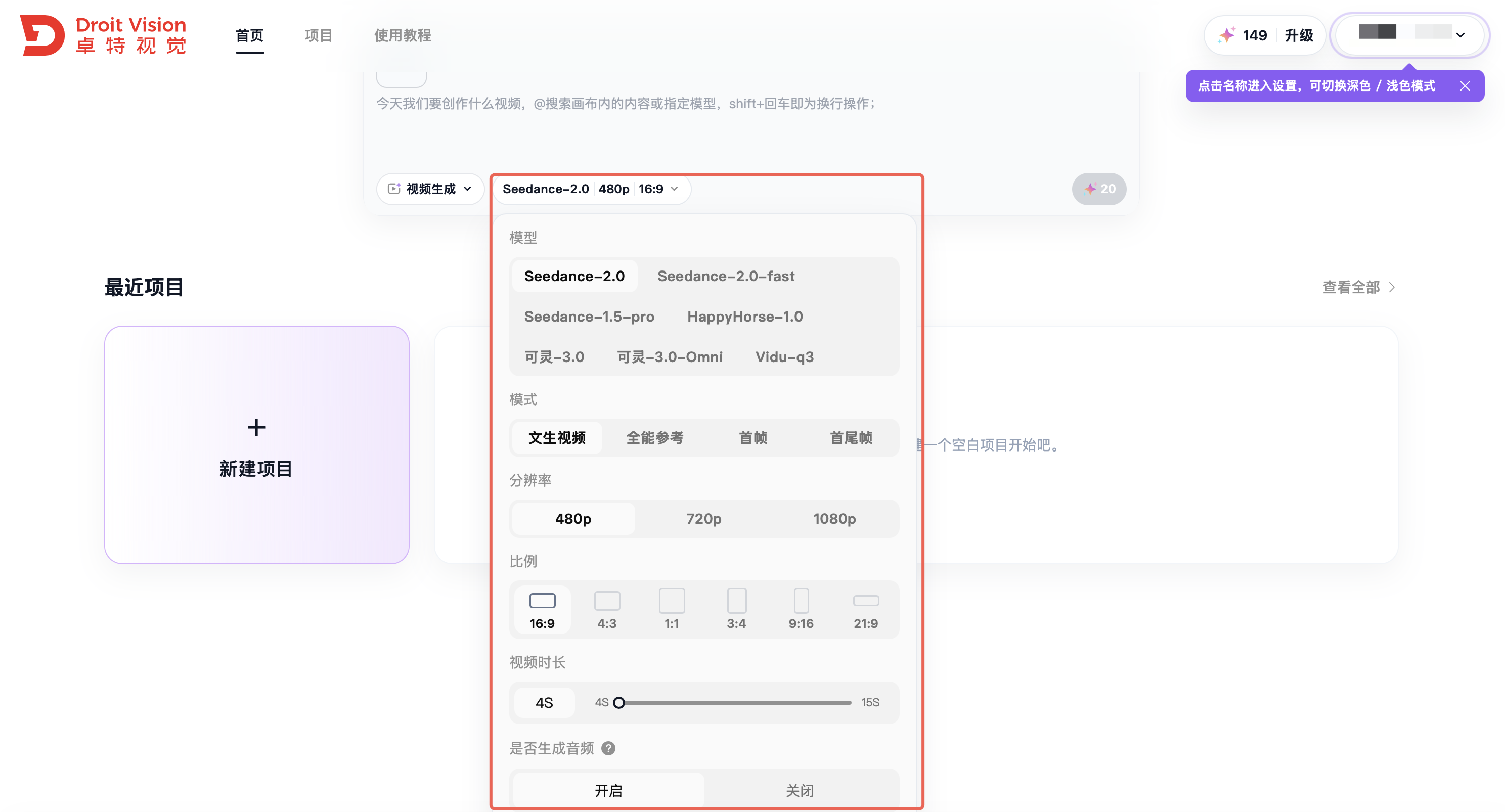Select the 16:9 aspect ratio

click(542, 609)
